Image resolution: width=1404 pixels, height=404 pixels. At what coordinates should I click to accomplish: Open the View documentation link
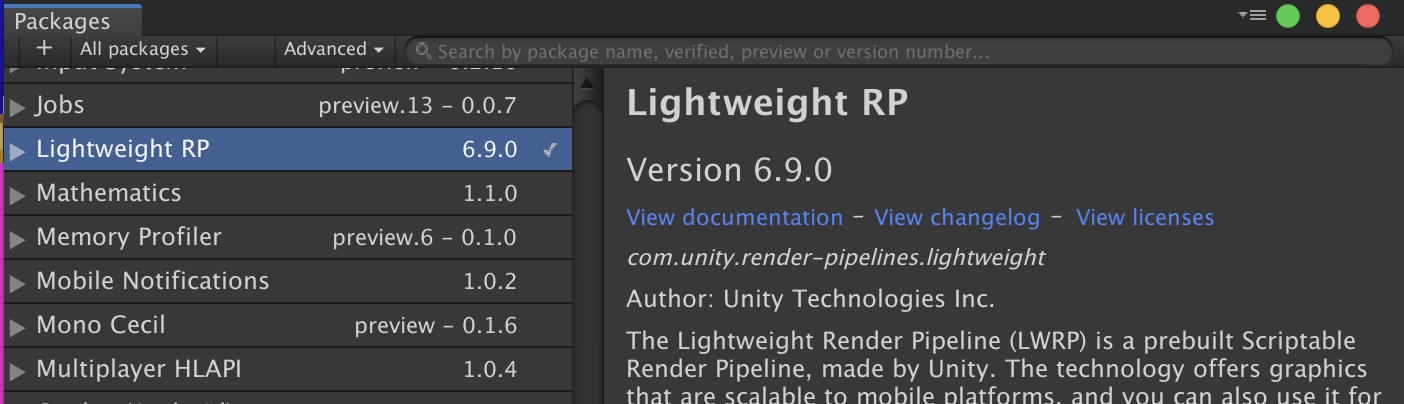click(734, 217)
